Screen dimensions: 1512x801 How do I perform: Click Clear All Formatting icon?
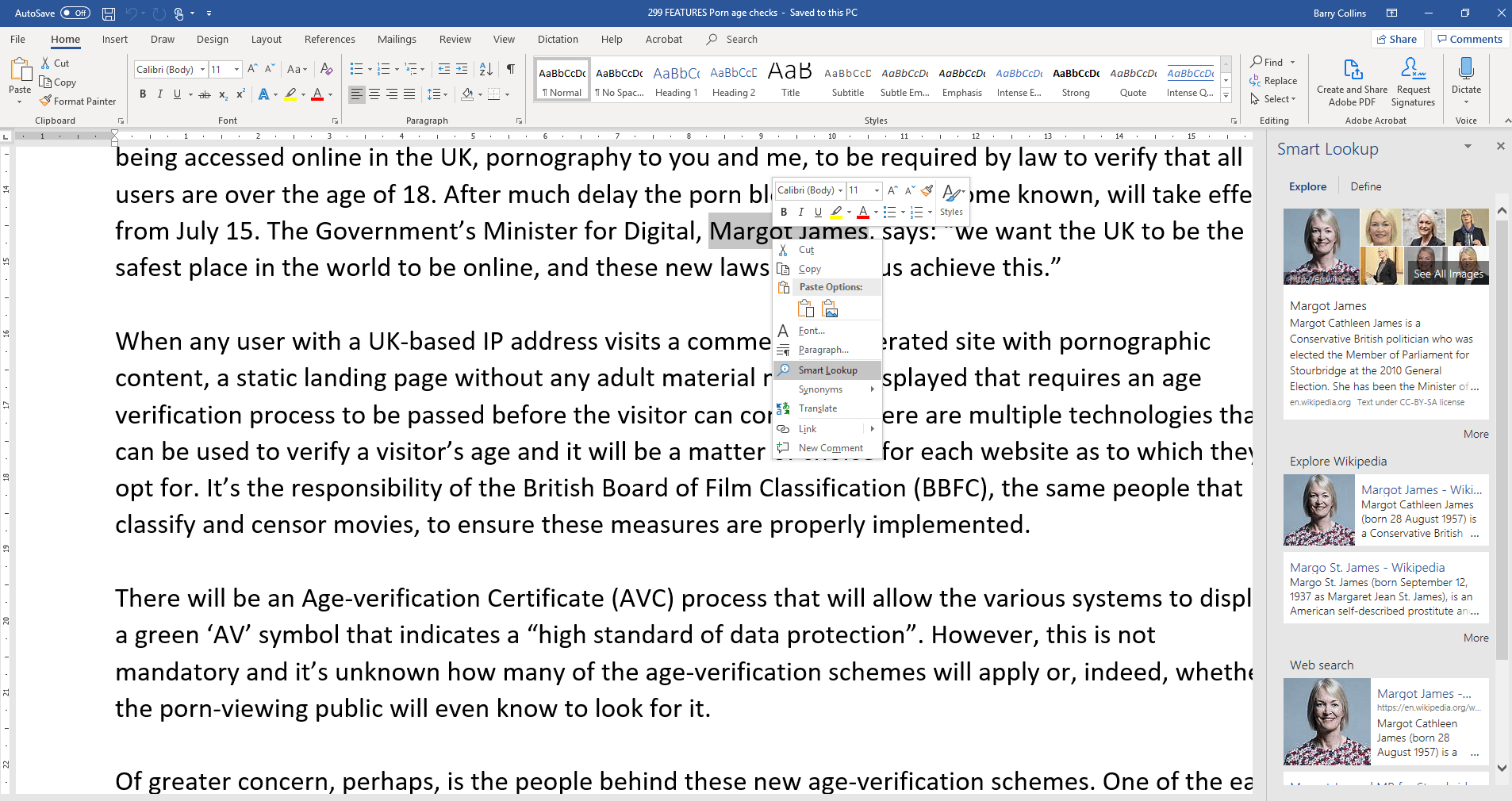[326, 69]
